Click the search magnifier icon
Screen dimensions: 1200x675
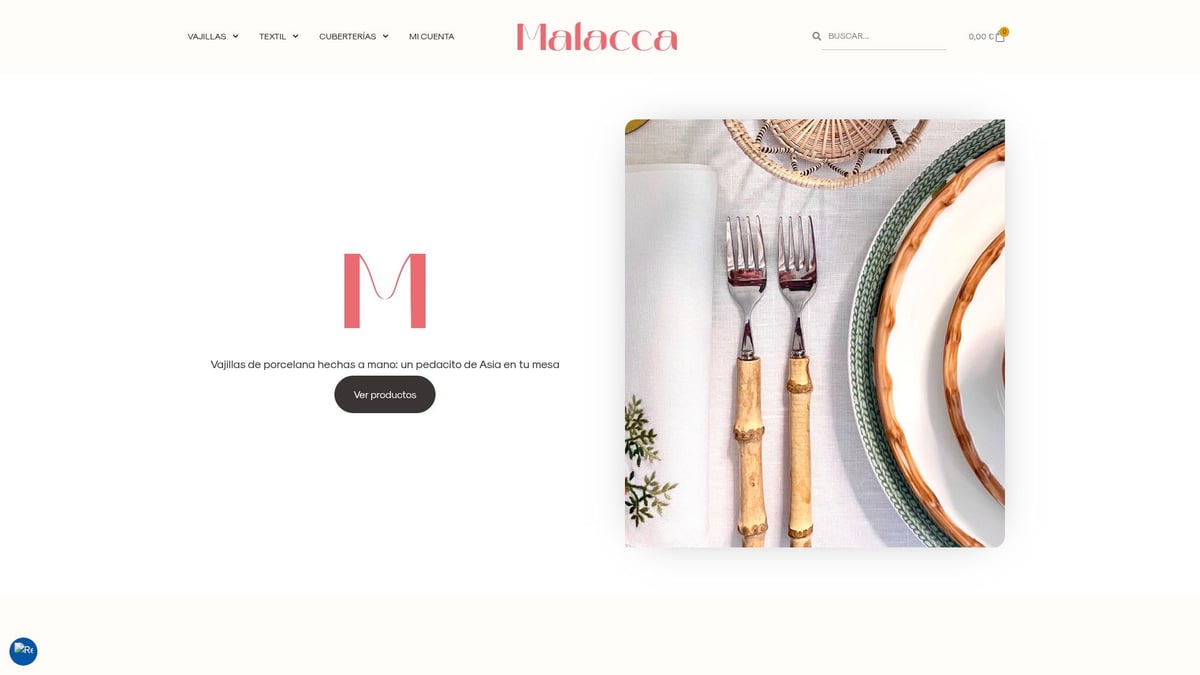click(x=817, y=36)
